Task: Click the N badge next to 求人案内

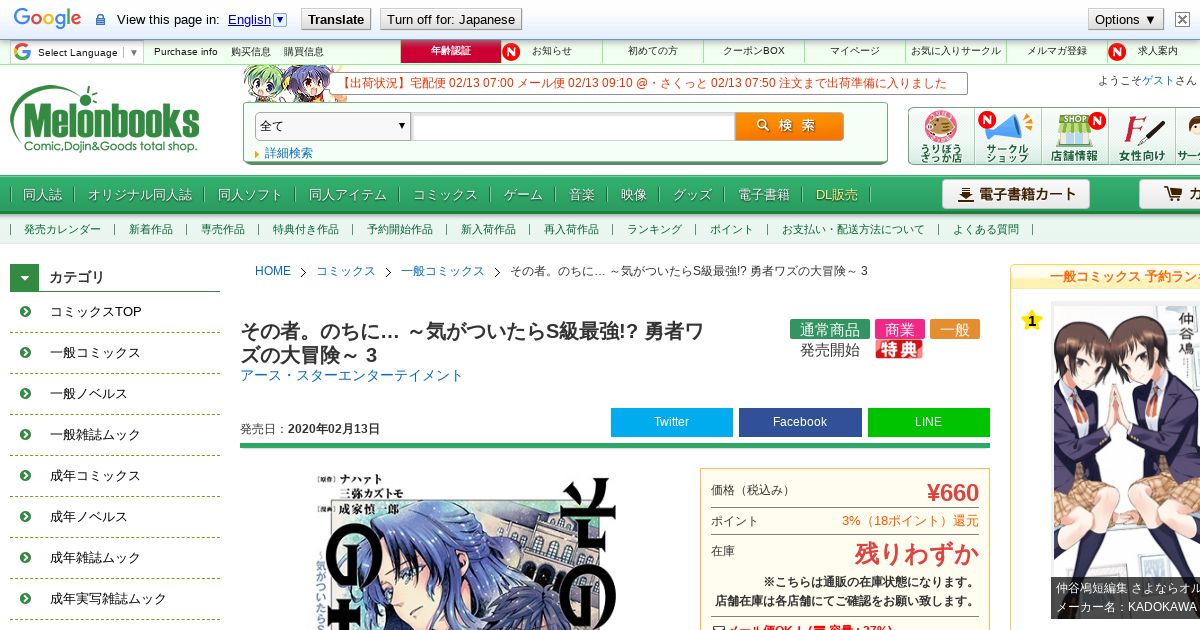Action: [x=1117, y=51]
